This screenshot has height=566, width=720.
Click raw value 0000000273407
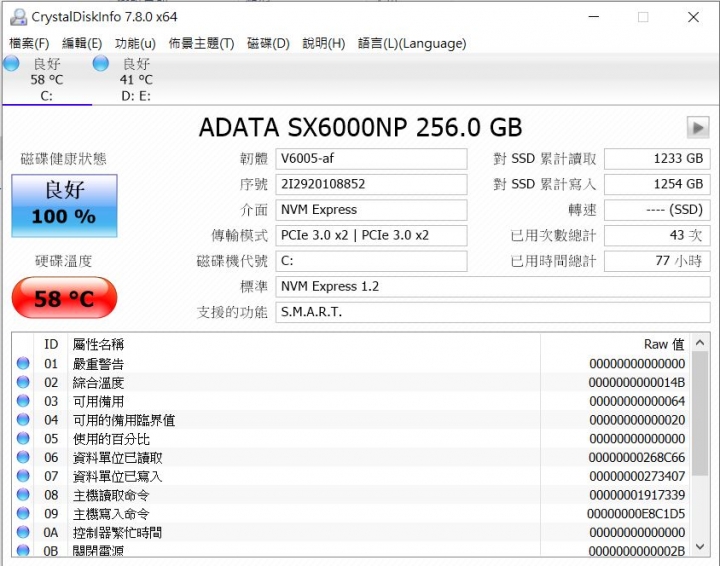point(637,476)
